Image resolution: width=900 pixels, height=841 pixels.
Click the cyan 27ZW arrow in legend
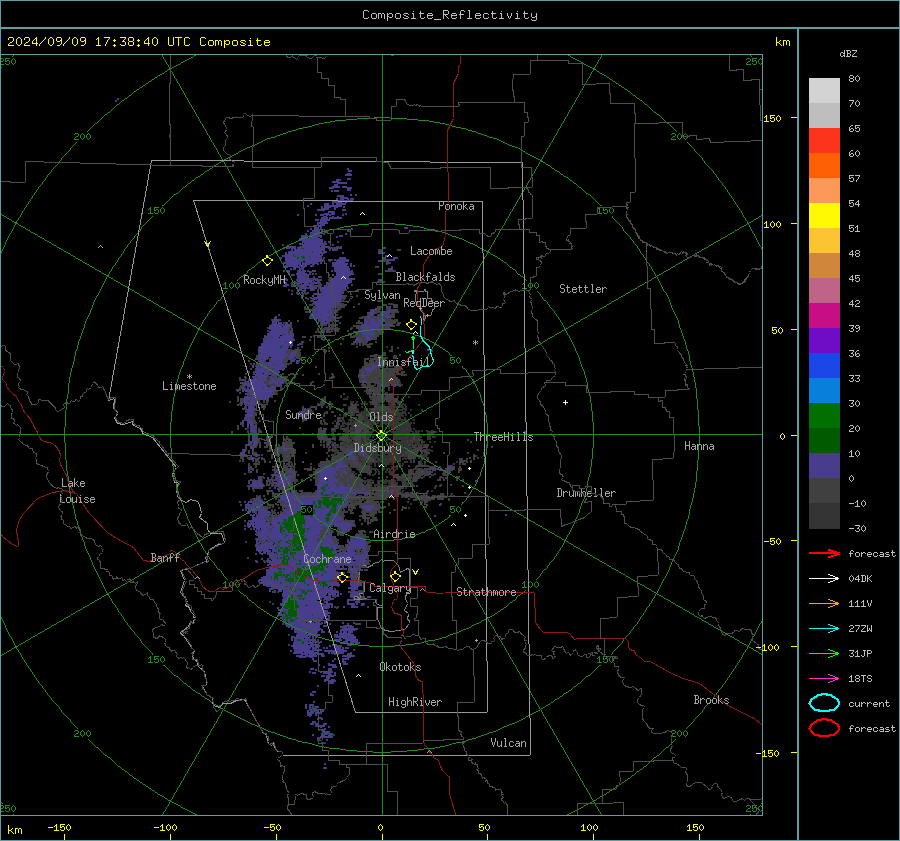[x=824, y=629]
